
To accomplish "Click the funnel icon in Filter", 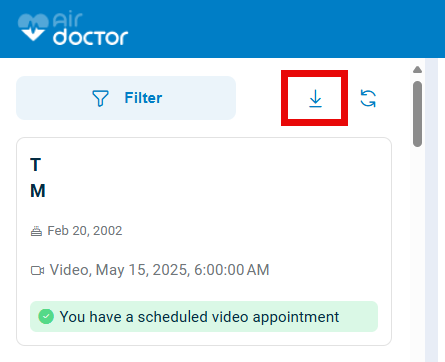I will point(100,98).
